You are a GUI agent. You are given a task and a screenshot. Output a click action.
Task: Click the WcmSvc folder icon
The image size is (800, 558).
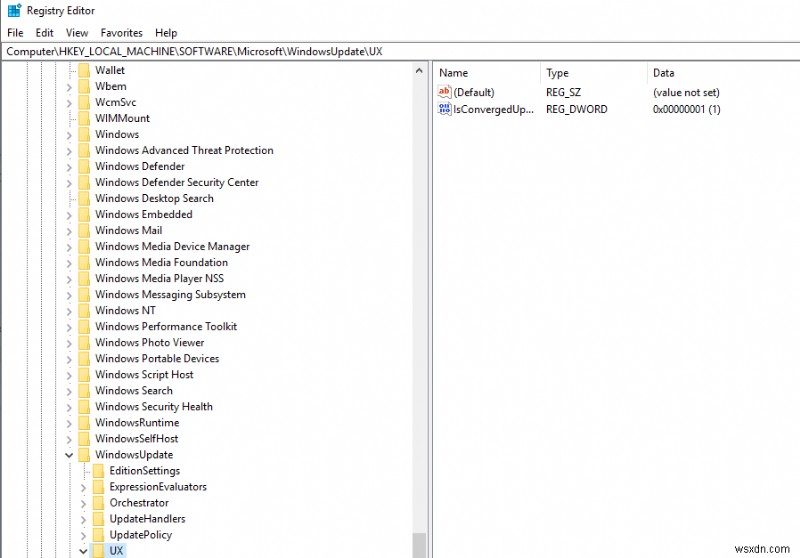84,102
